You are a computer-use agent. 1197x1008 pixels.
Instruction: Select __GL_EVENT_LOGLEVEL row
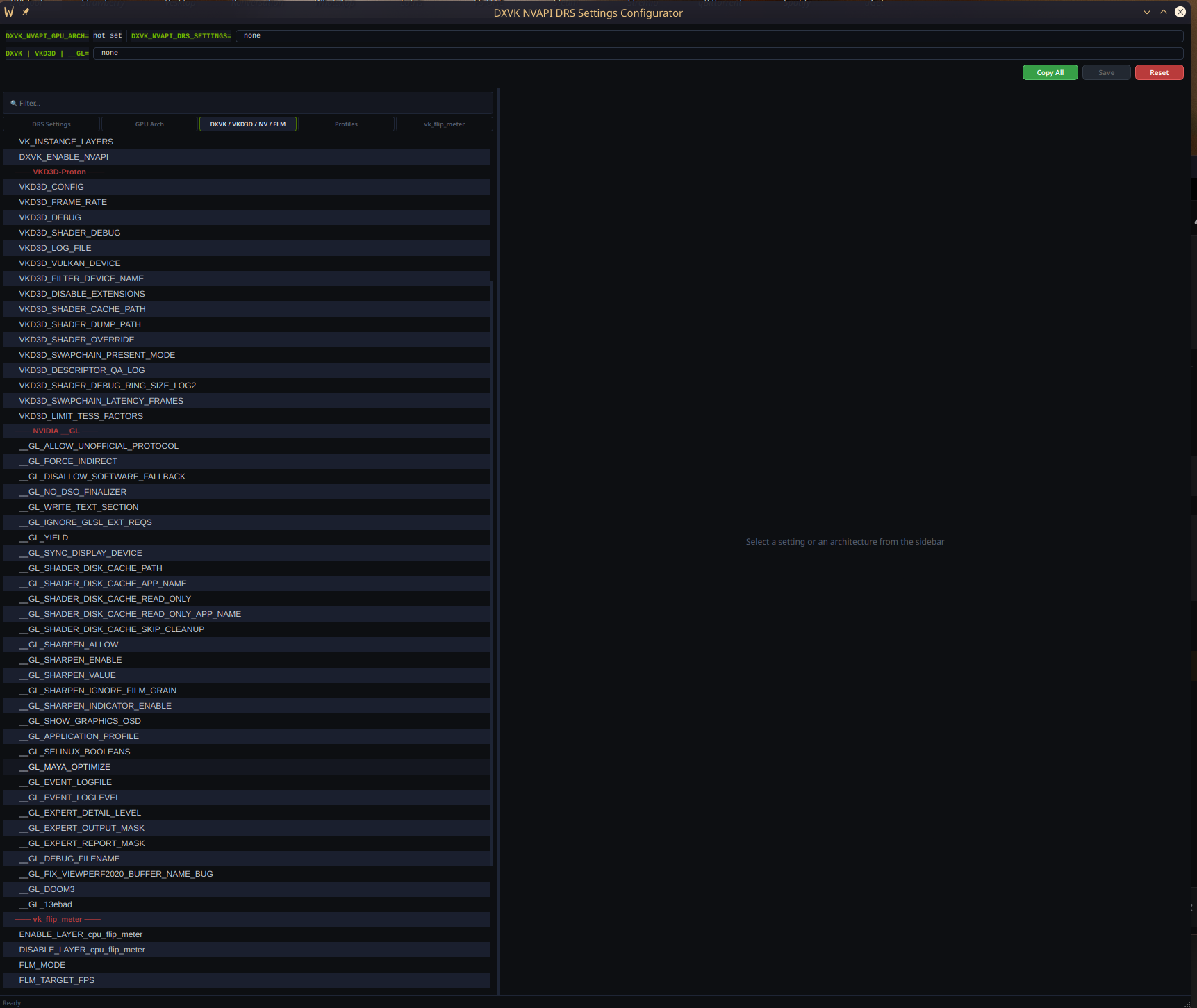pos(247,798)
